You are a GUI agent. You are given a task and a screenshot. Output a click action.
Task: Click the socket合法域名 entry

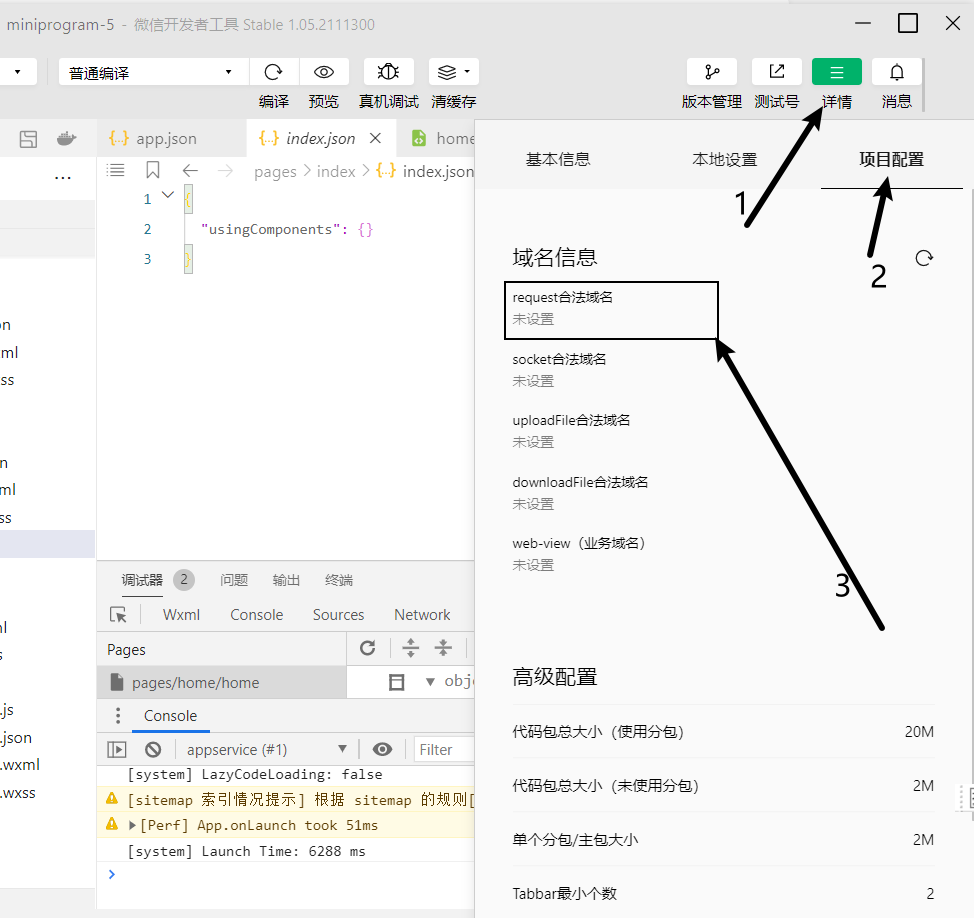[559, 370]
